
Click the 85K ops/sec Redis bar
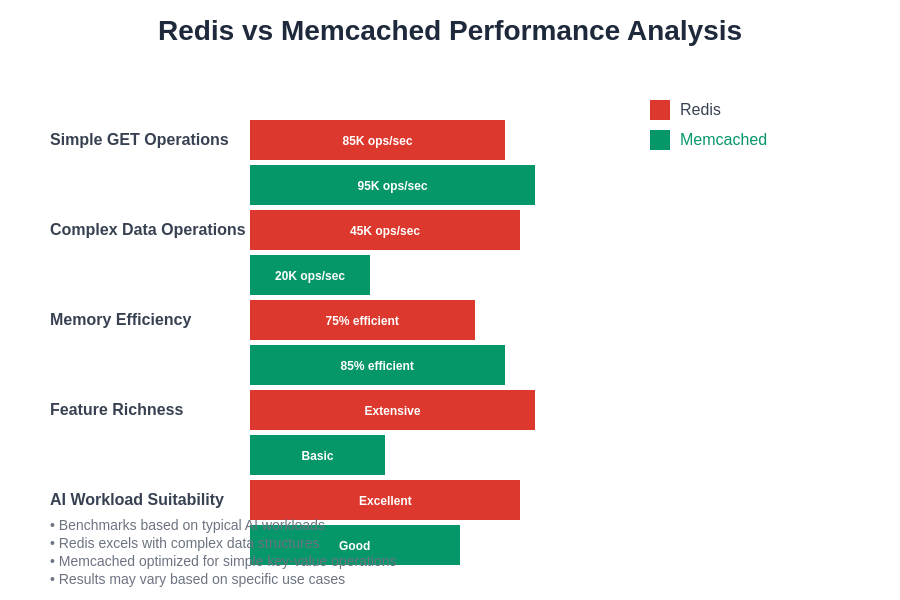pyautogui.click(x=377, y=140)
